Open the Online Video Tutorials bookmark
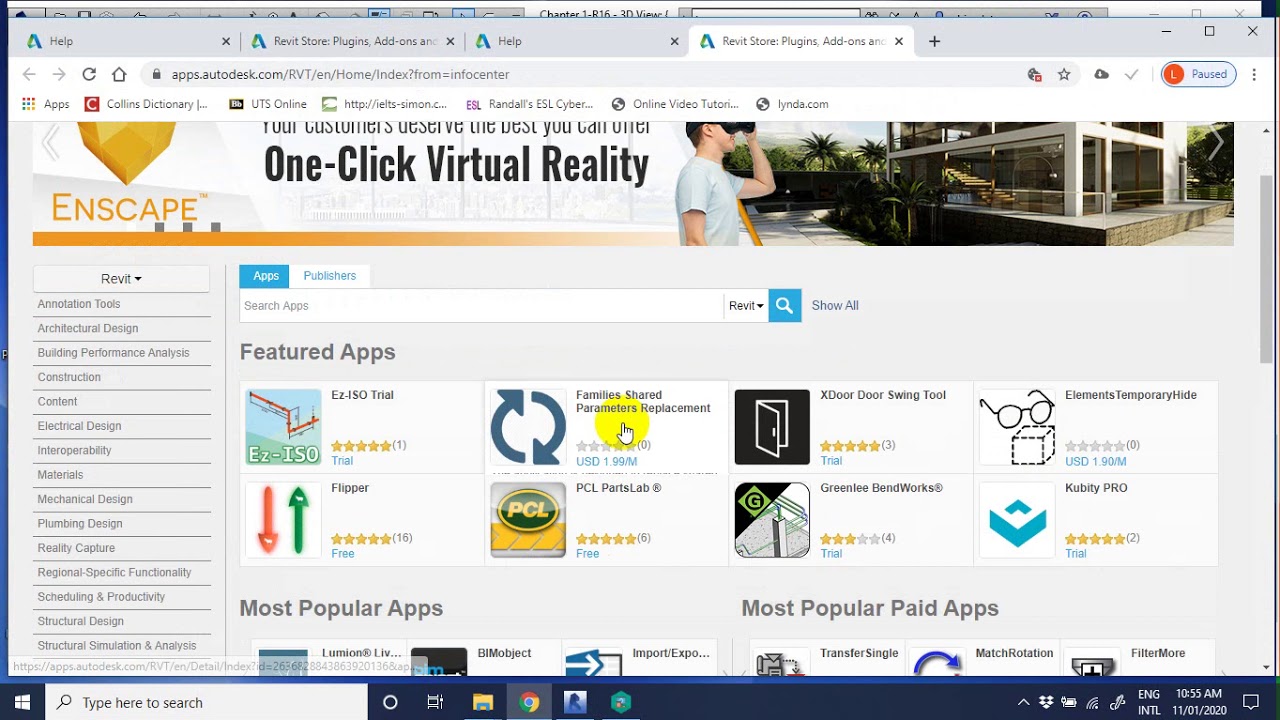 pyautogui.click(x=675, y=104)
